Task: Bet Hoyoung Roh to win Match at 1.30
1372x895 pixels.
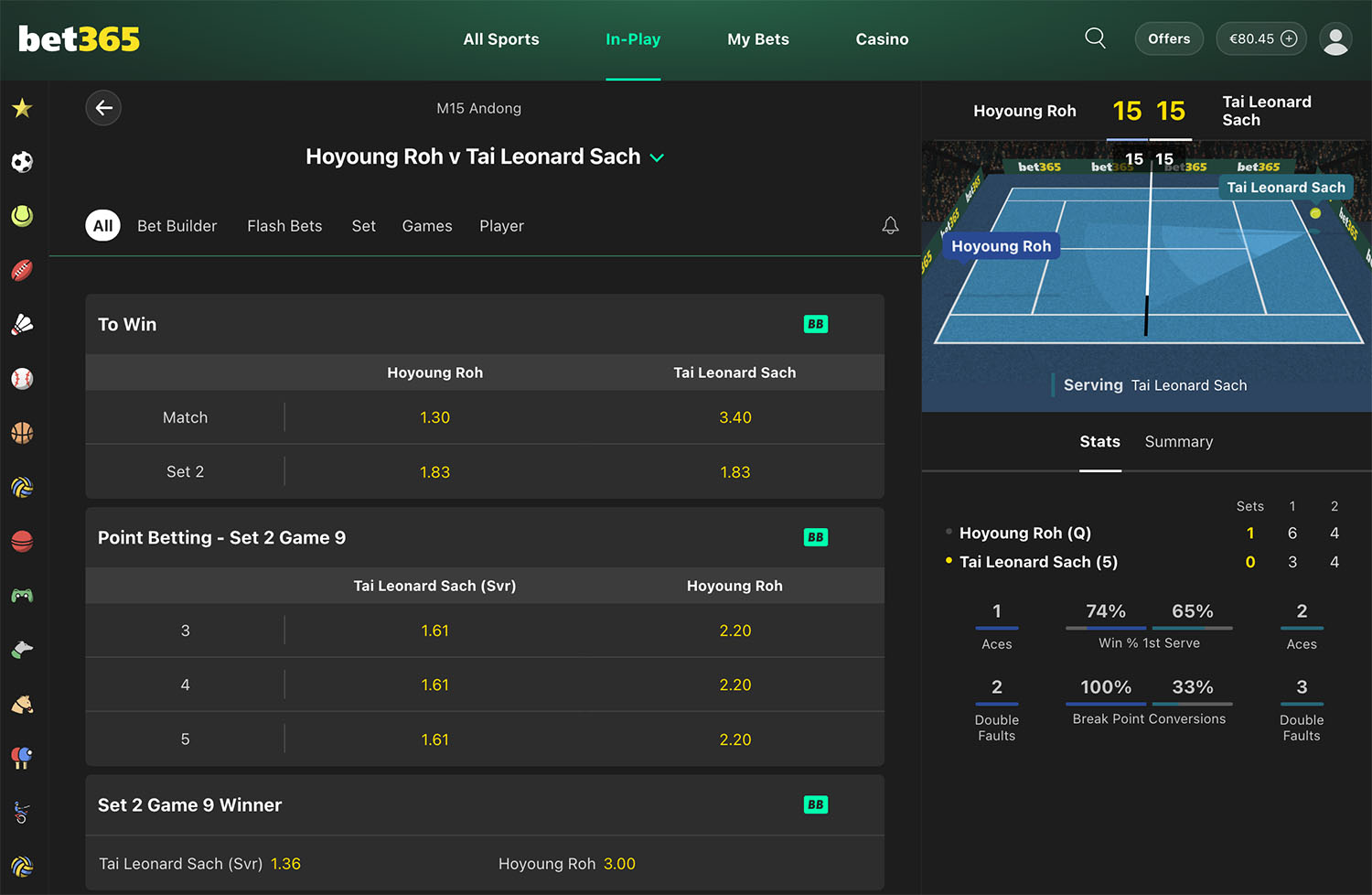Action: tap(435, 417)
